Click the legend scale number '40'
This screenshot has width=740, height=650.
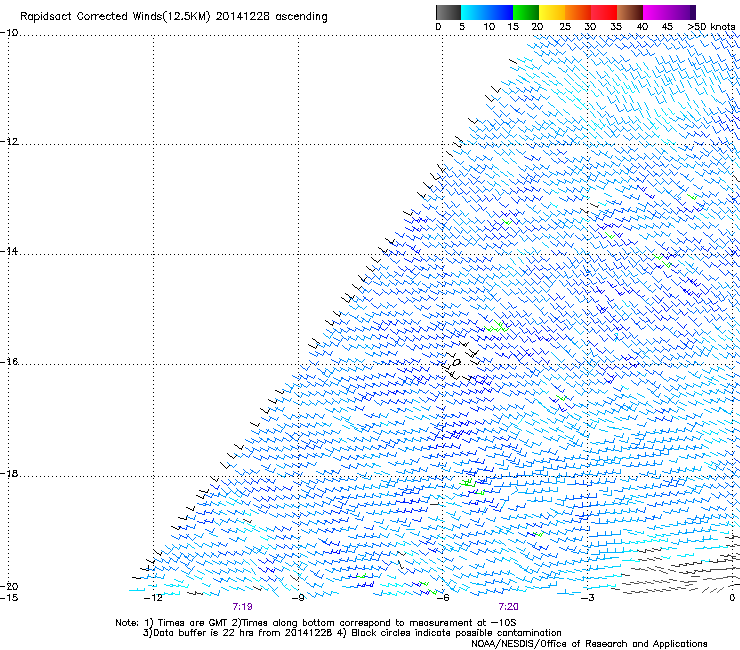click(x=642, y=27)
